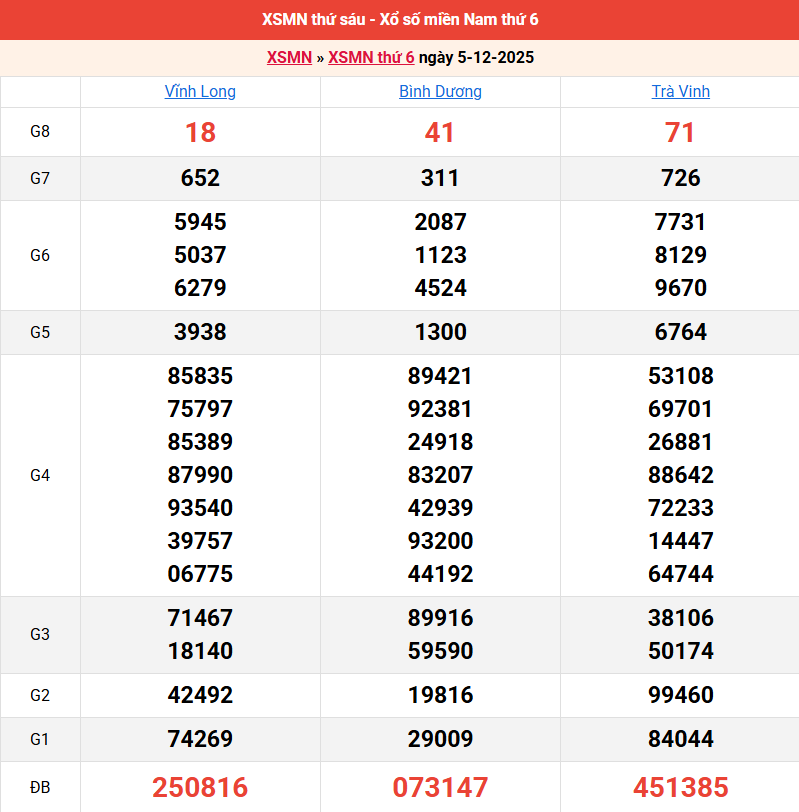Viewport: 799px width, 812px height.
Task: Open the "XSMN thứ 6" breadcrumb link
Action: (x=371, y=57)
